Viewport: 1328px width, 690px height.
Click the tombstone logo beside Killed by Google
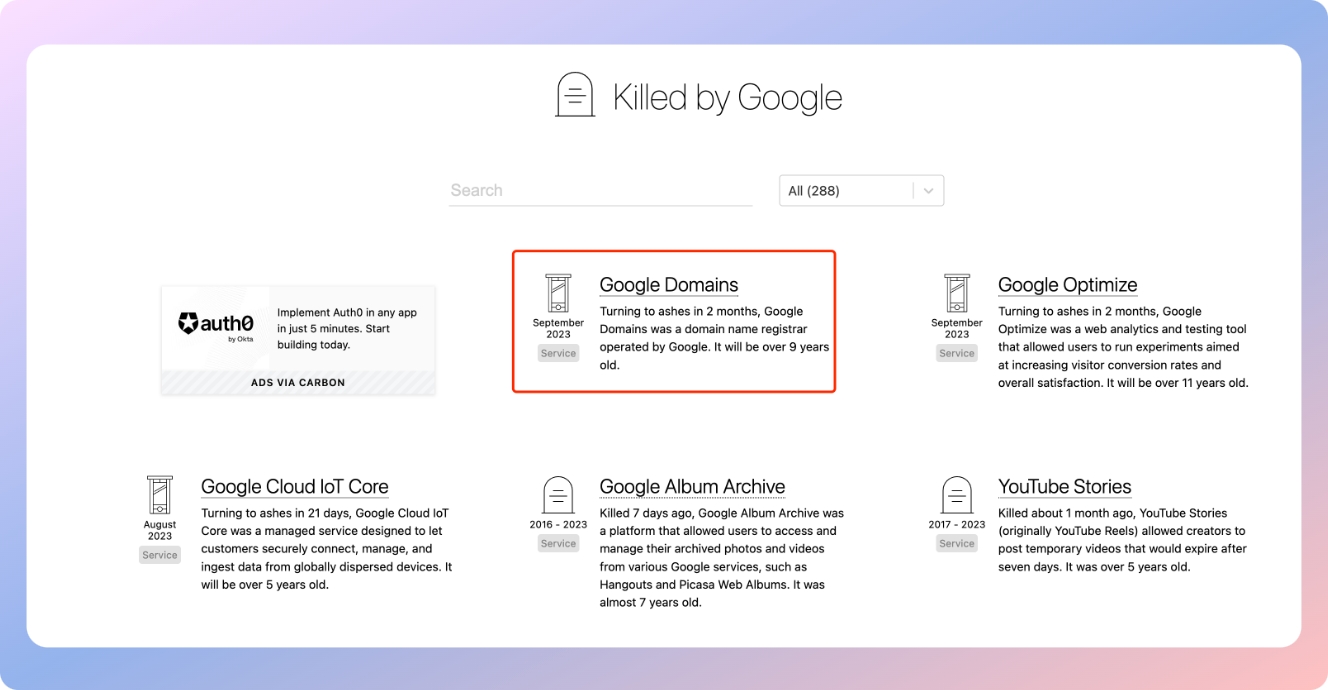coord(575,95)
